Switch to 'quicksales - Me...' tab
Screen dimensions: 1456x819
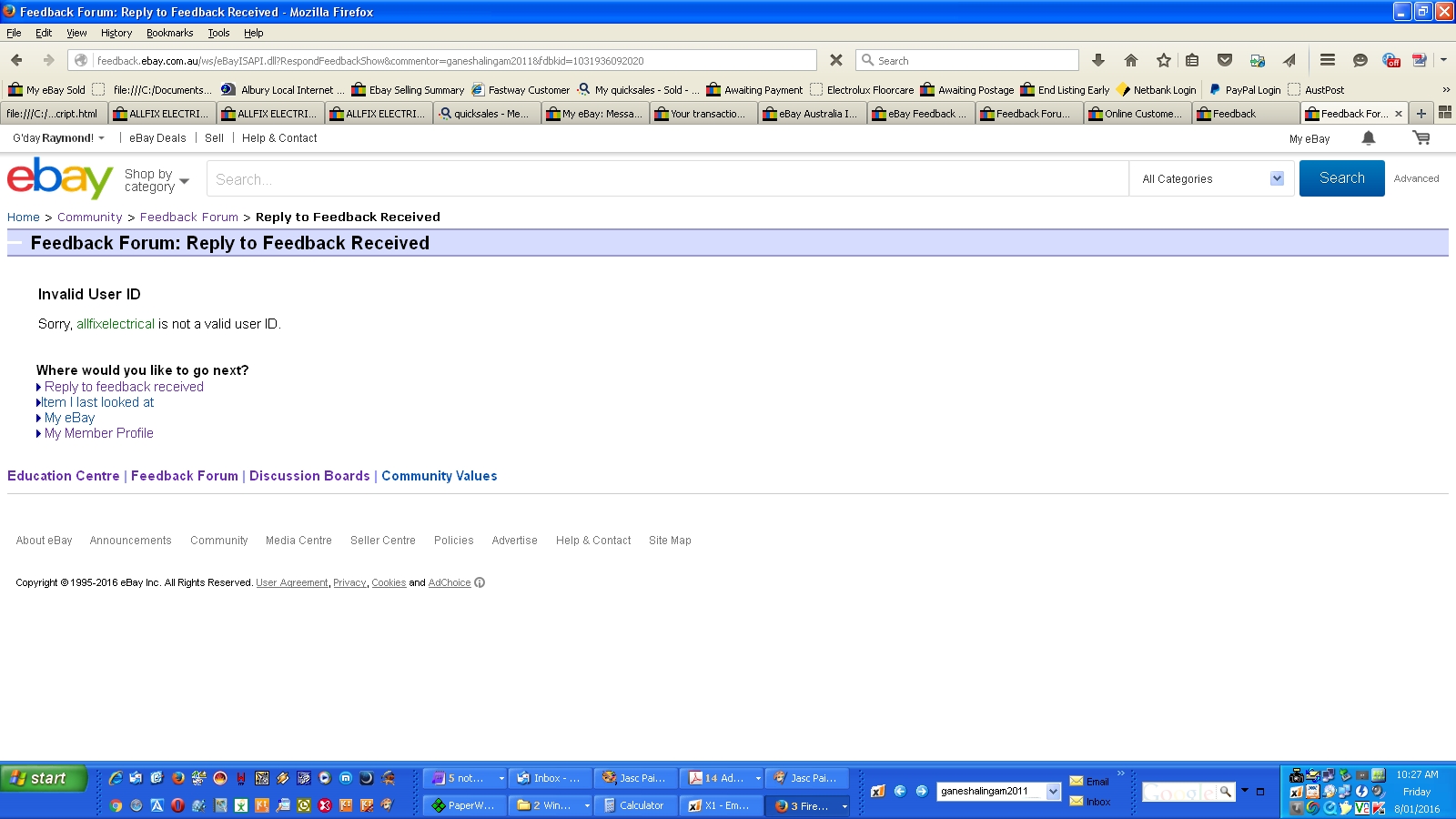tap(487, 114)
